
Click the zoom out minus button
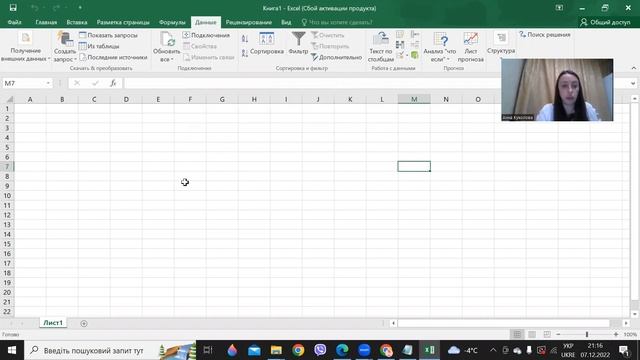(x=558, y=334)
